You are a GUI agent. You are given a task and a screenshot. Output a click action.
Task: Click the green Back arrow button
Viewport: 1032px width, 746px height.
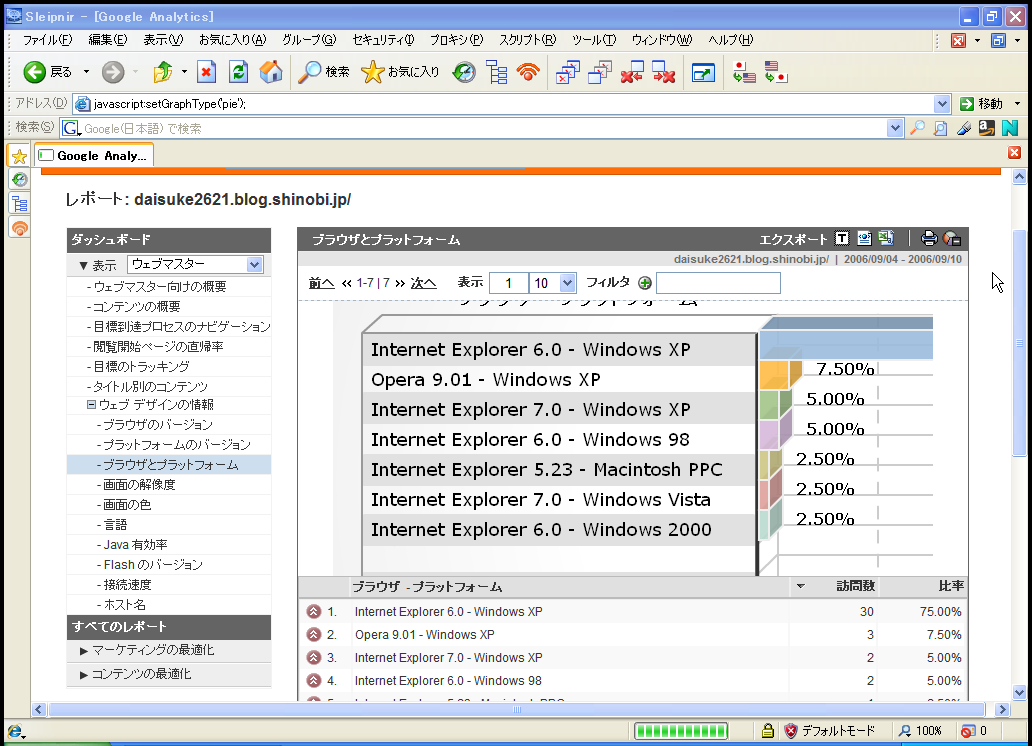(34, 71)
